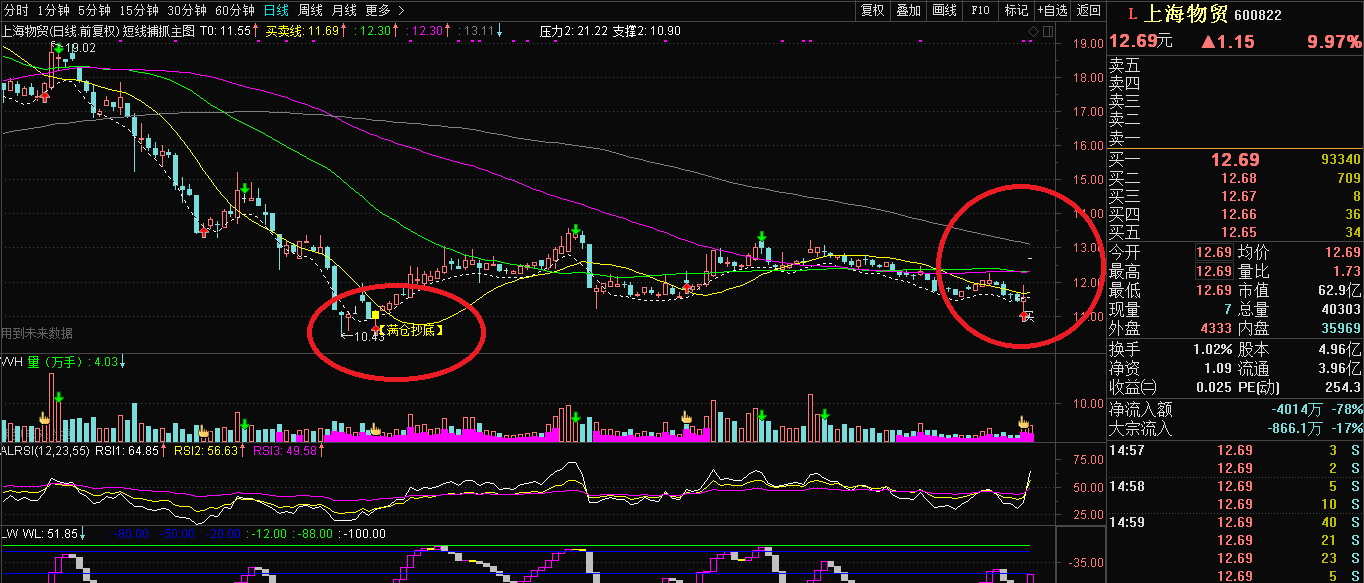Click the red up triangle next to 1.15

tap(1208, 42)
